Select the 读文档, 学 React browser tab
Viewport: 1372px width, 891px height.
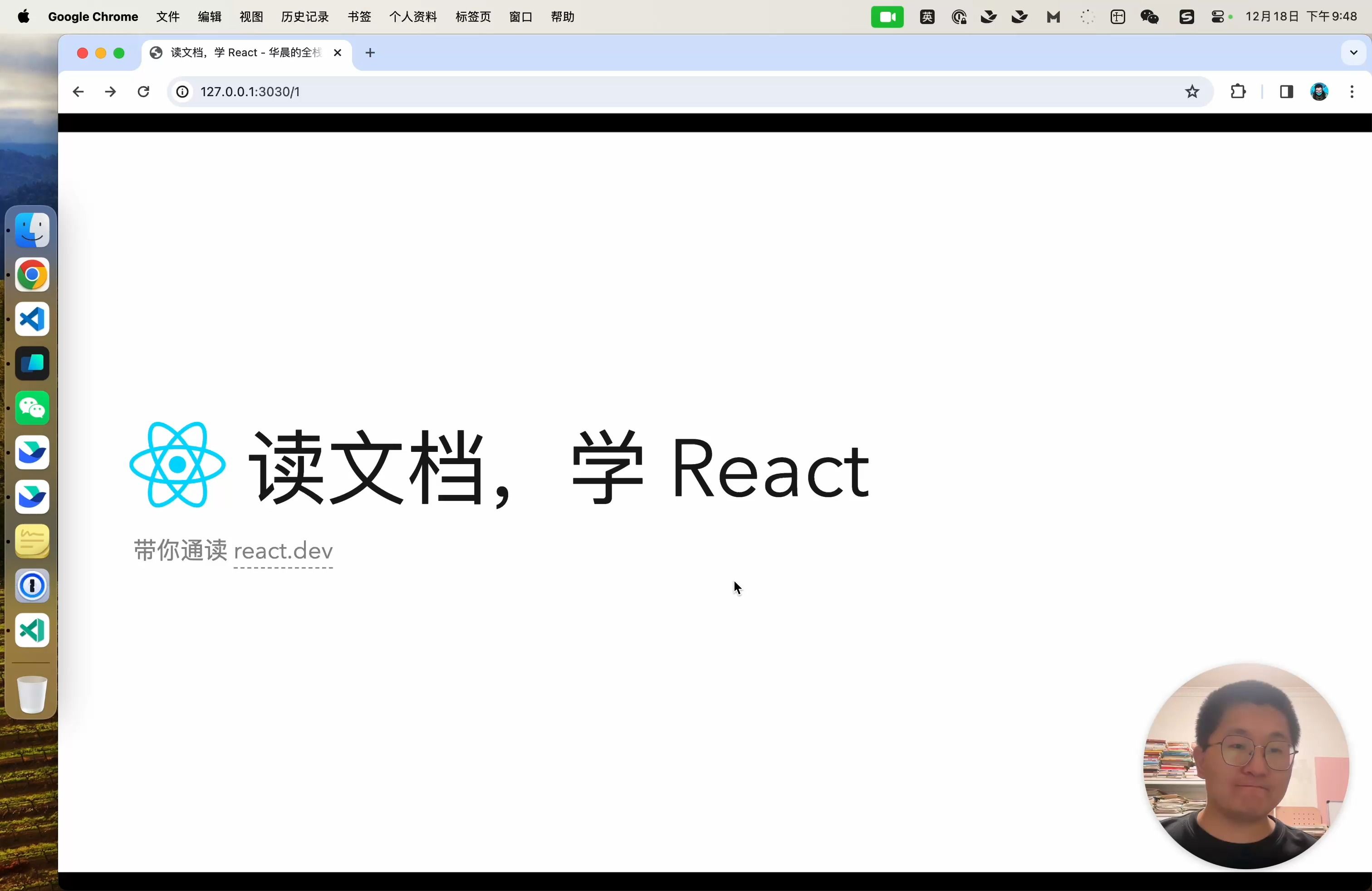tap(246, 53)
